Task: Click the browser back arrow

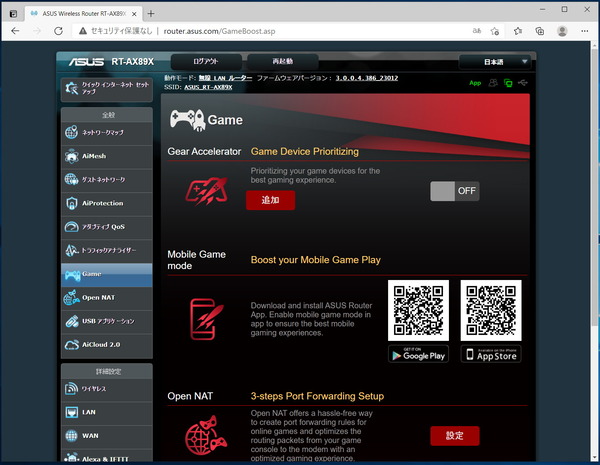Action: point(15,31)
